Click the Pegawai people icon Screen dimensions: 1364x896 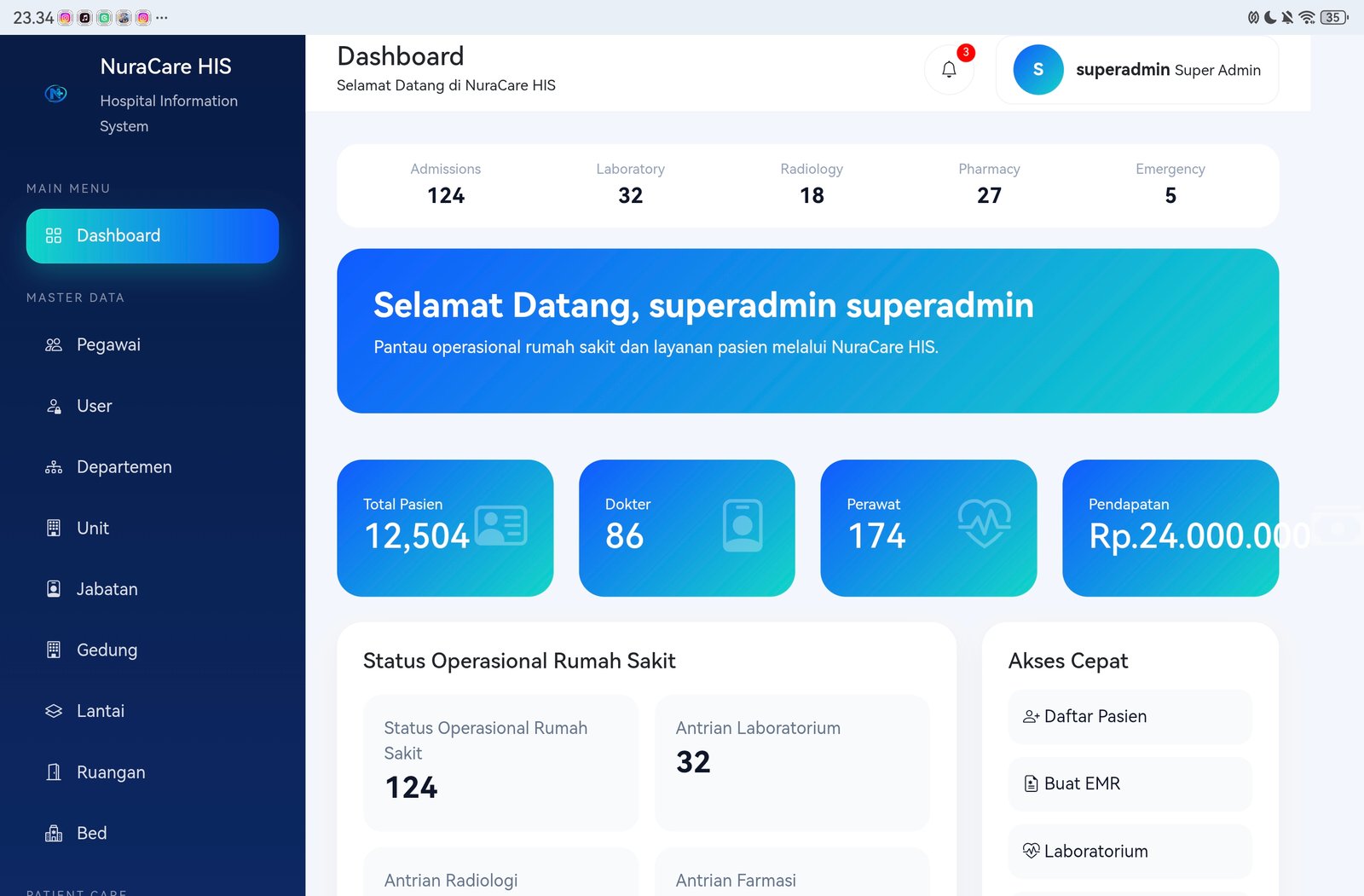(54, 344)
